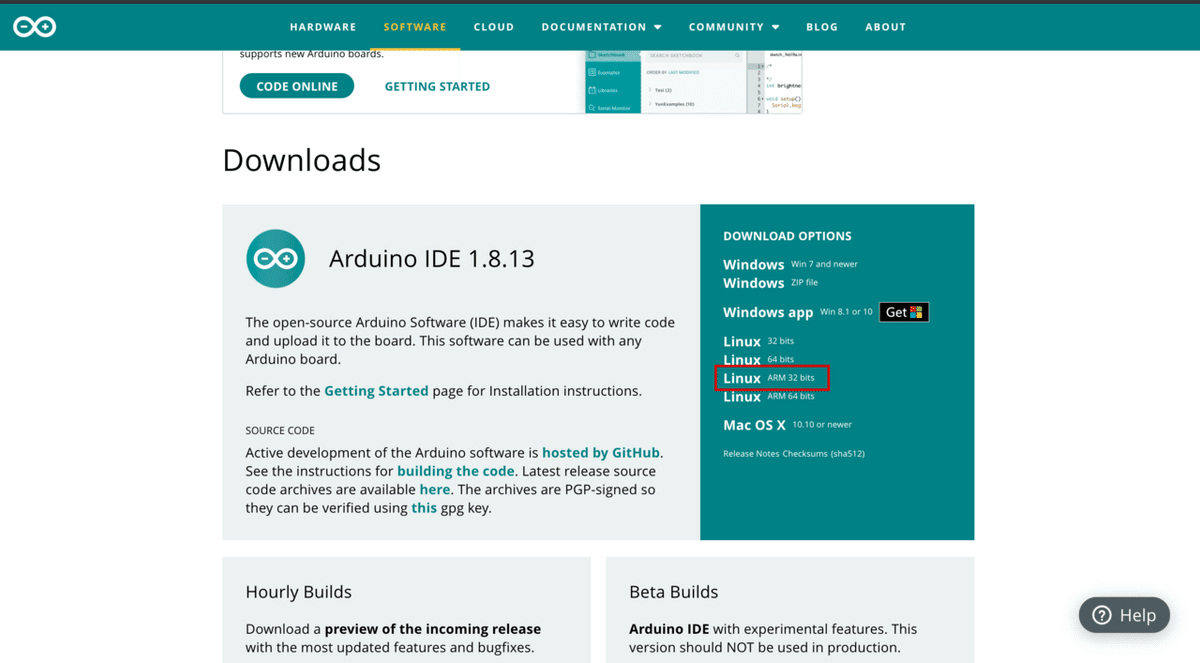
Task: Click the Hourly Builds heading
Action: pyautogui.click(x=298, y=592)
